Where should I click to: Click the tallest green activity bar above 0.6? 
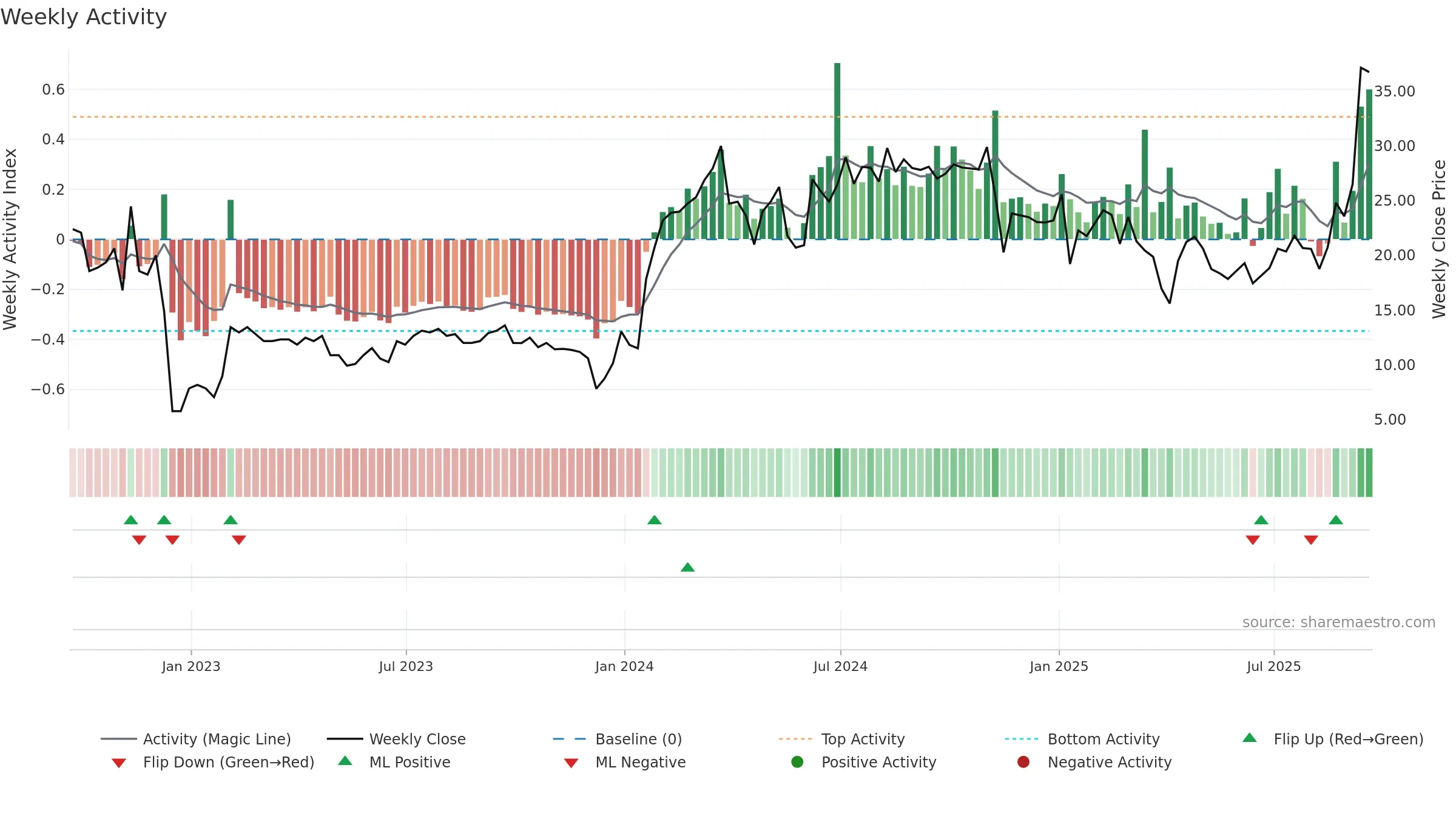(837, 150)
